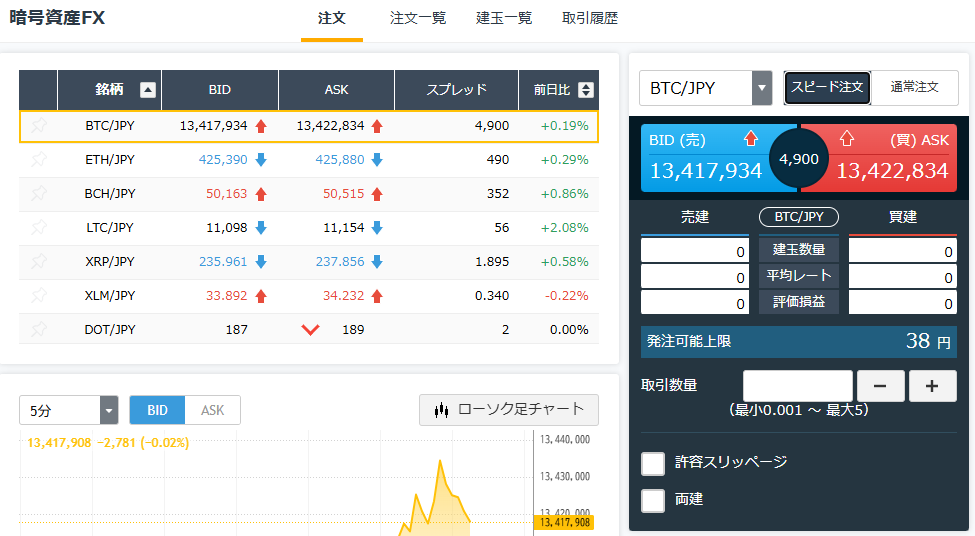
Task: Sort by 前日比 using header arrows
Action: (586, 90)
